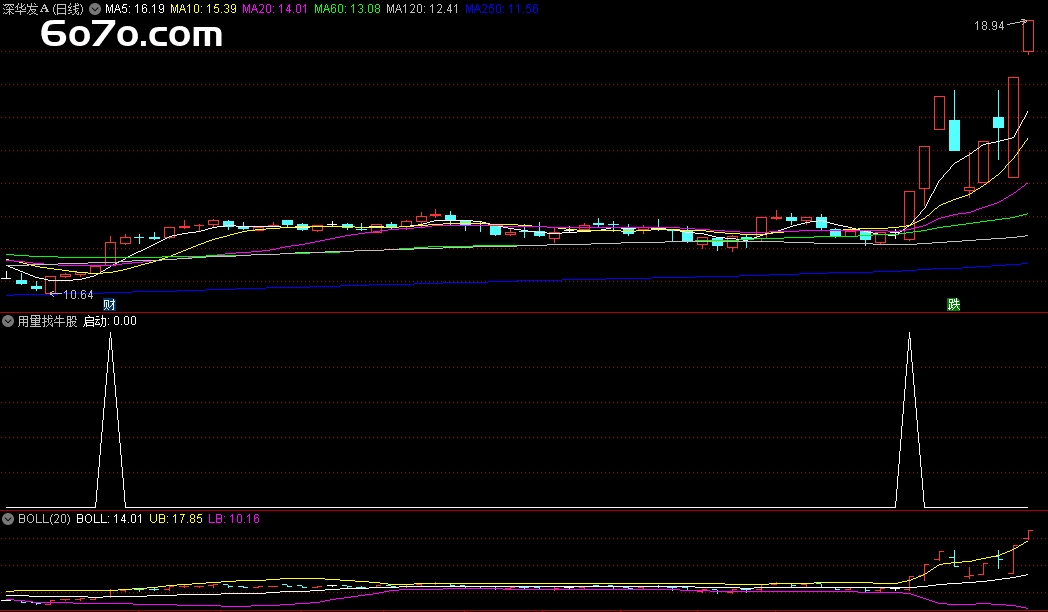Click the second signal spike peak in 用量找牛股 panel

(909, 333)
